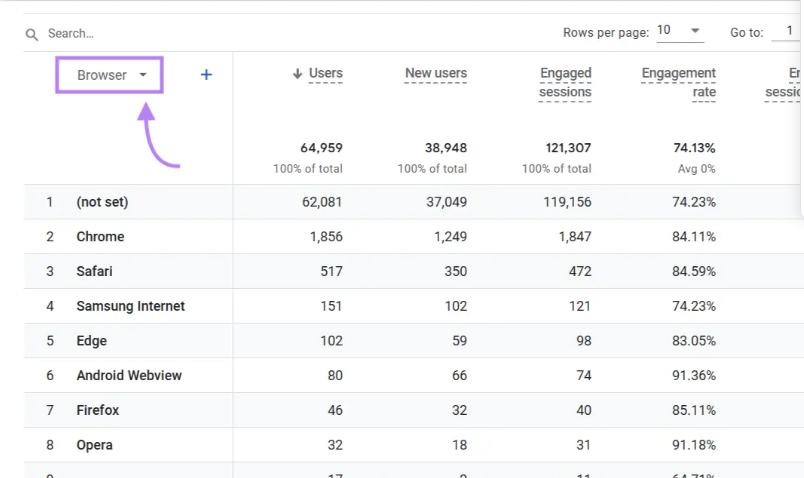Viewport: 804px width, 478px height.
Task: Click Chrome's 1,847 engaged sessions cell
Action: point(575,236)
